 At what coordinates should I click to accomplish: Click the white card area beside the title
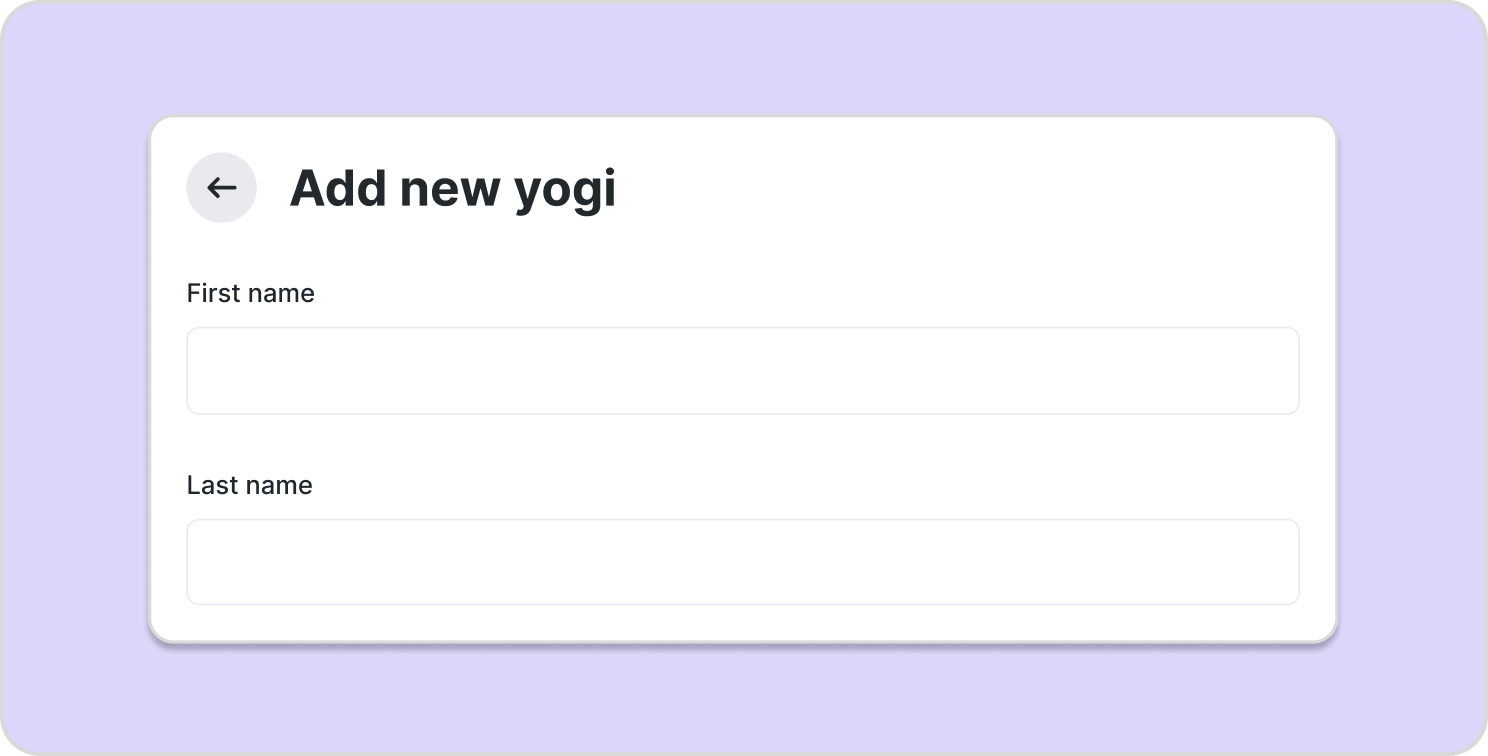tap(950, 188)
